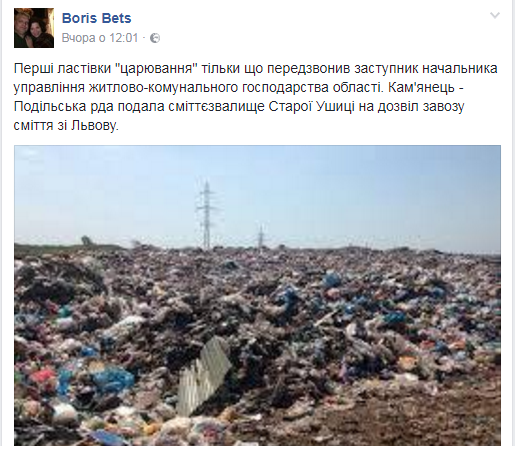Click the public globe privacy icon

coord(155,38)
